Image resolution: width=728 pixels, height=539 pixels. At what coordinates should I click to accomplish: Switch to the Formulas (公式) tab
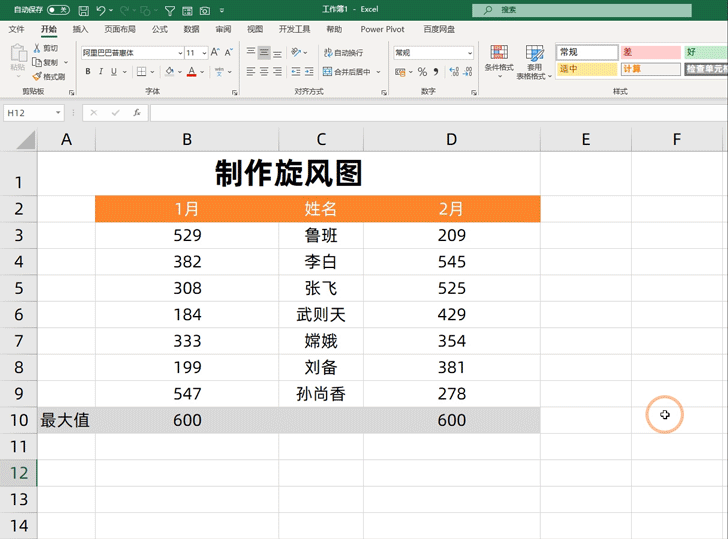[160, 29]
